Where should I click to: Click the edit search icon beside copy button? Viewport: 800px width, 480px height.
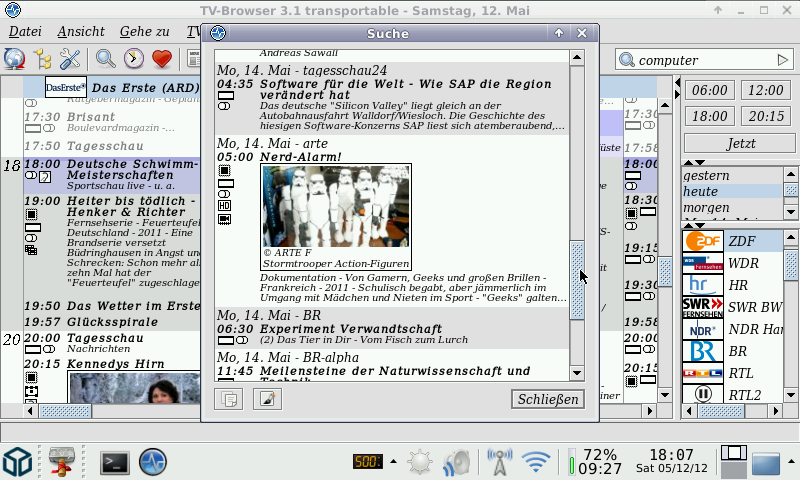(267, 400)
